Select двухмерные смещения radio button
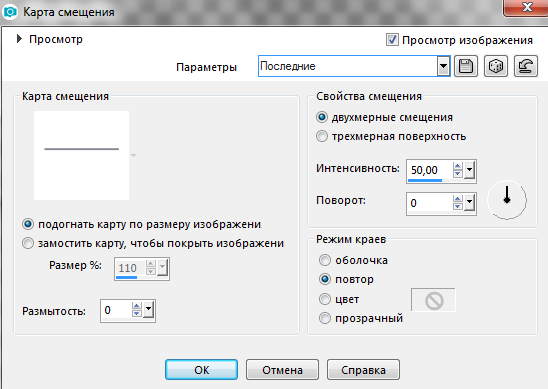 [x=322, y=117]
